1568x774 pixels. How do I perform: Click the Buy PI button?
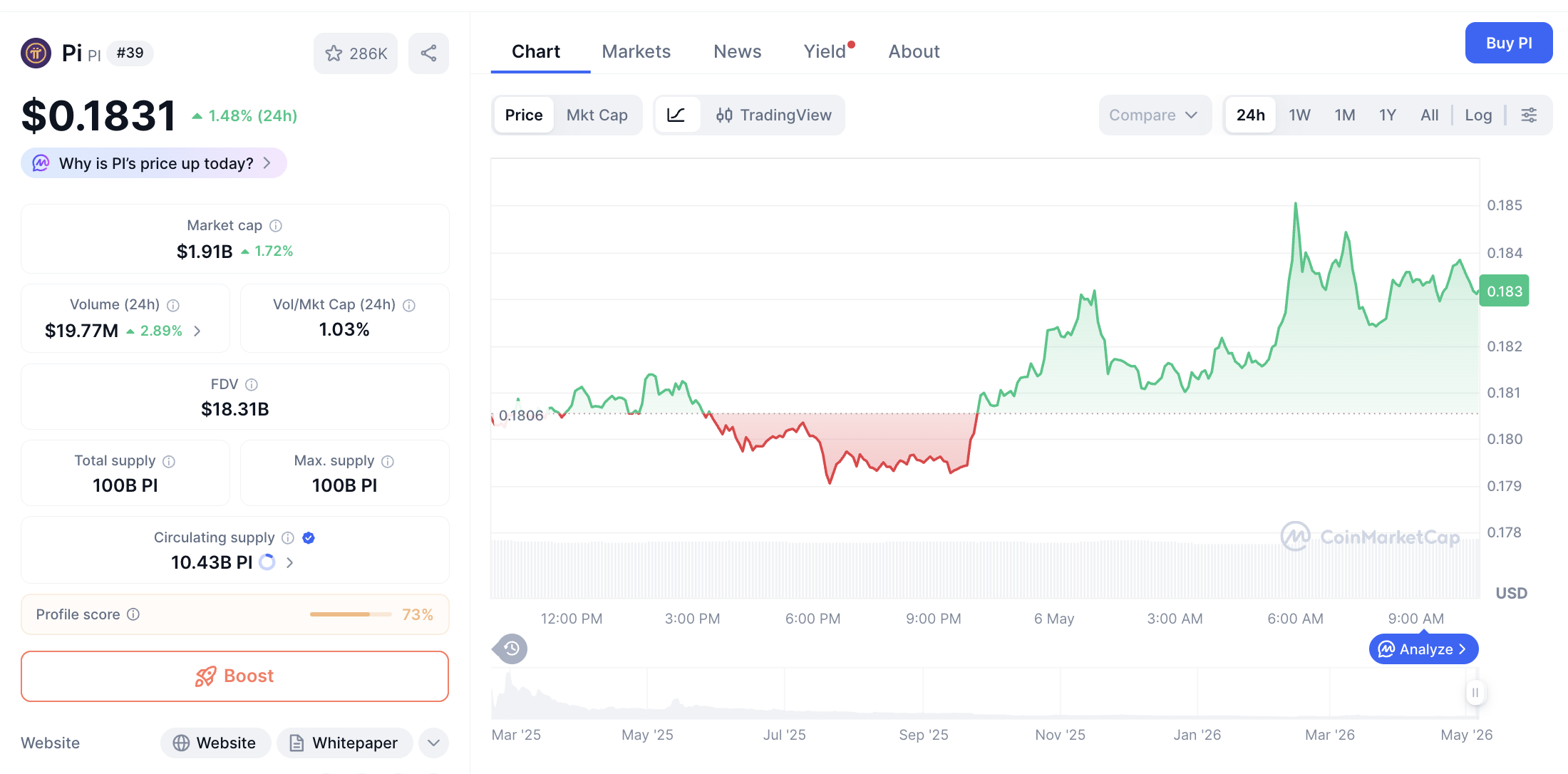1509,43
